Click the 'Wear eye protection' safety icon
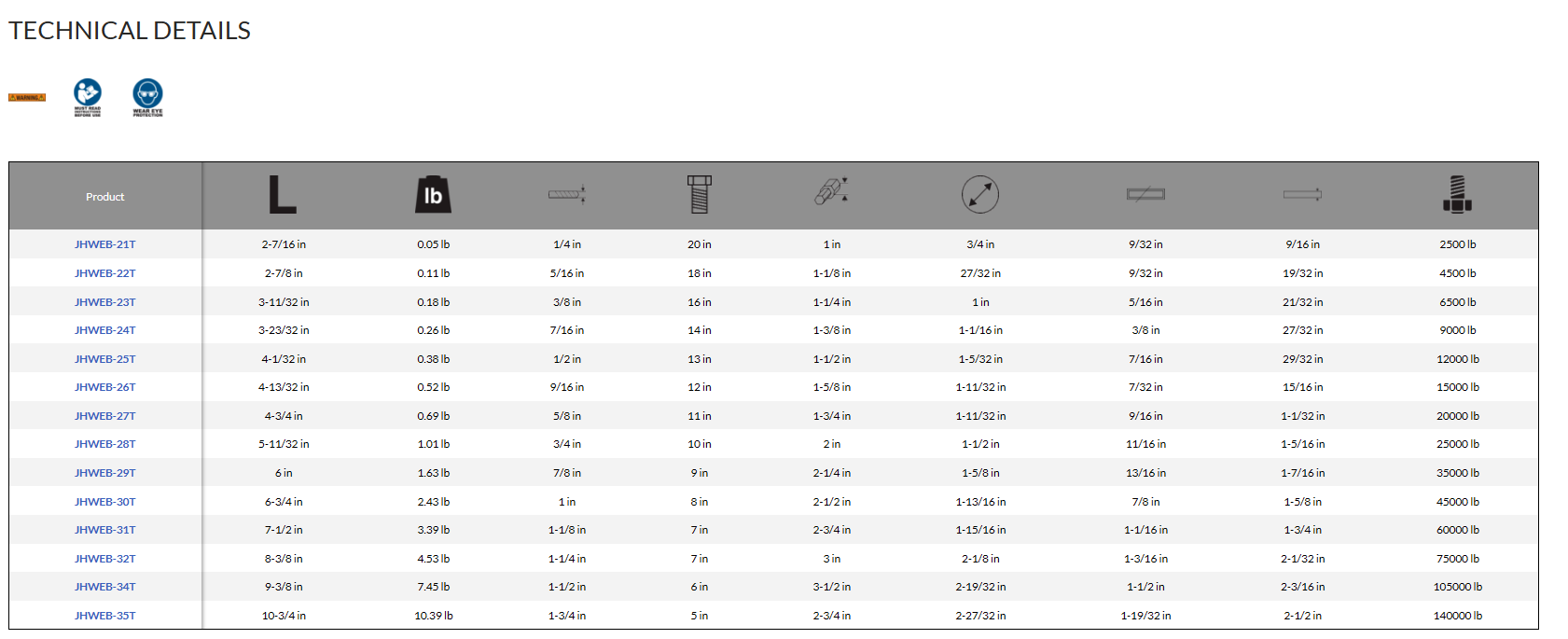This screenshot has width=1568, height=639. (147, 97)
